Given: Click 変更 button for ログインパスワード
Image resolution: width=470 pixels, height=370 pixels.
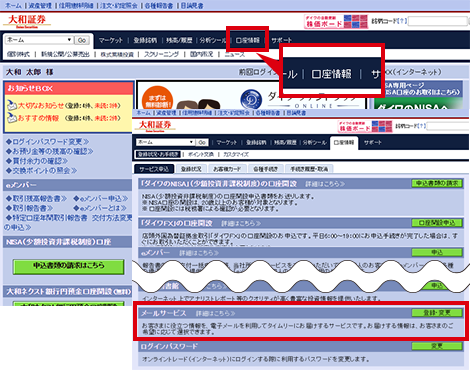Looking at the screenshot, I should pyautogui.click(x=437, y=346).
